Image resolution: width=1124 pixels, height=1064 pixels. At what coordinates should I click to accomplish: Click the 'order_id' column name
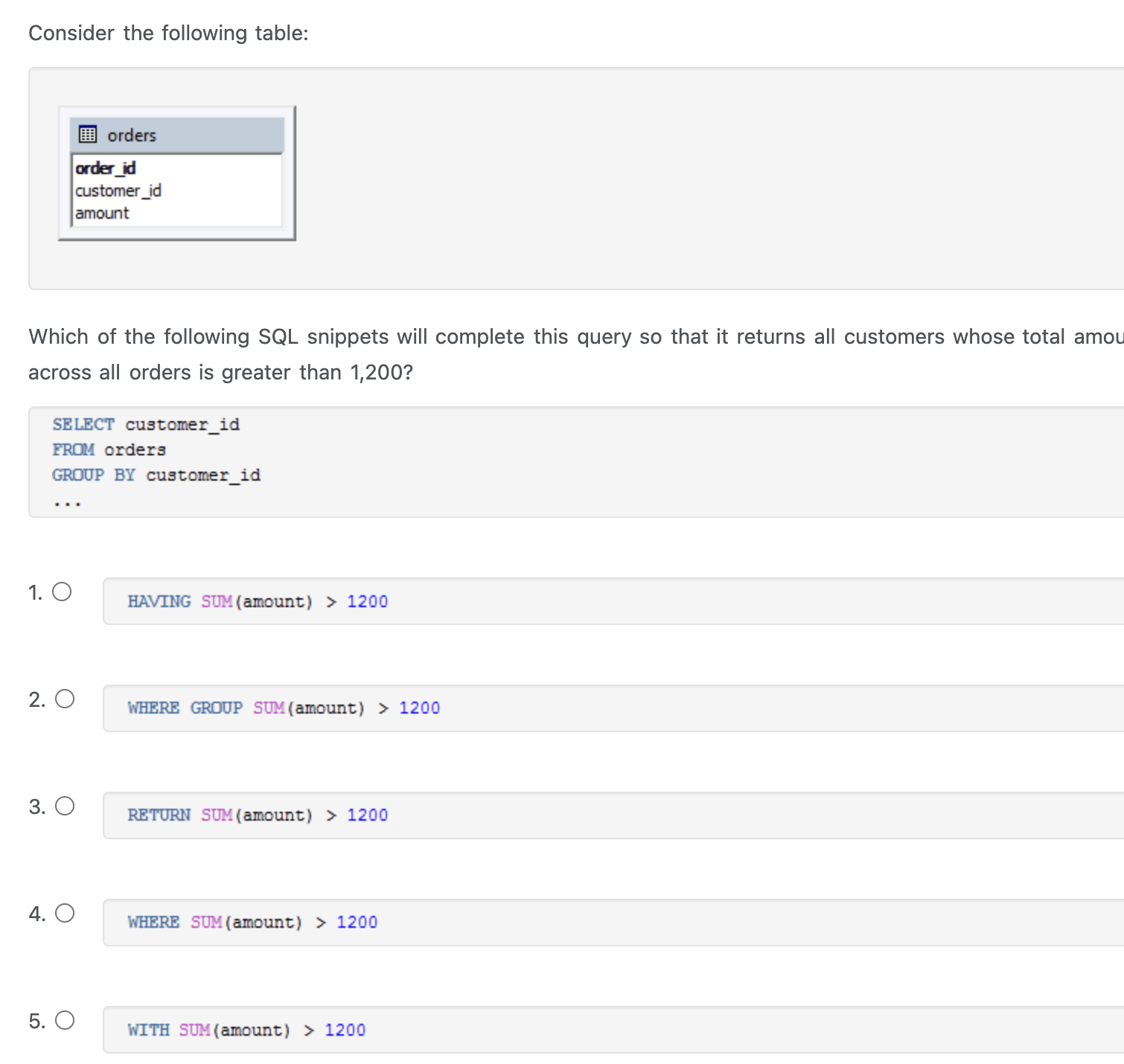105,168
